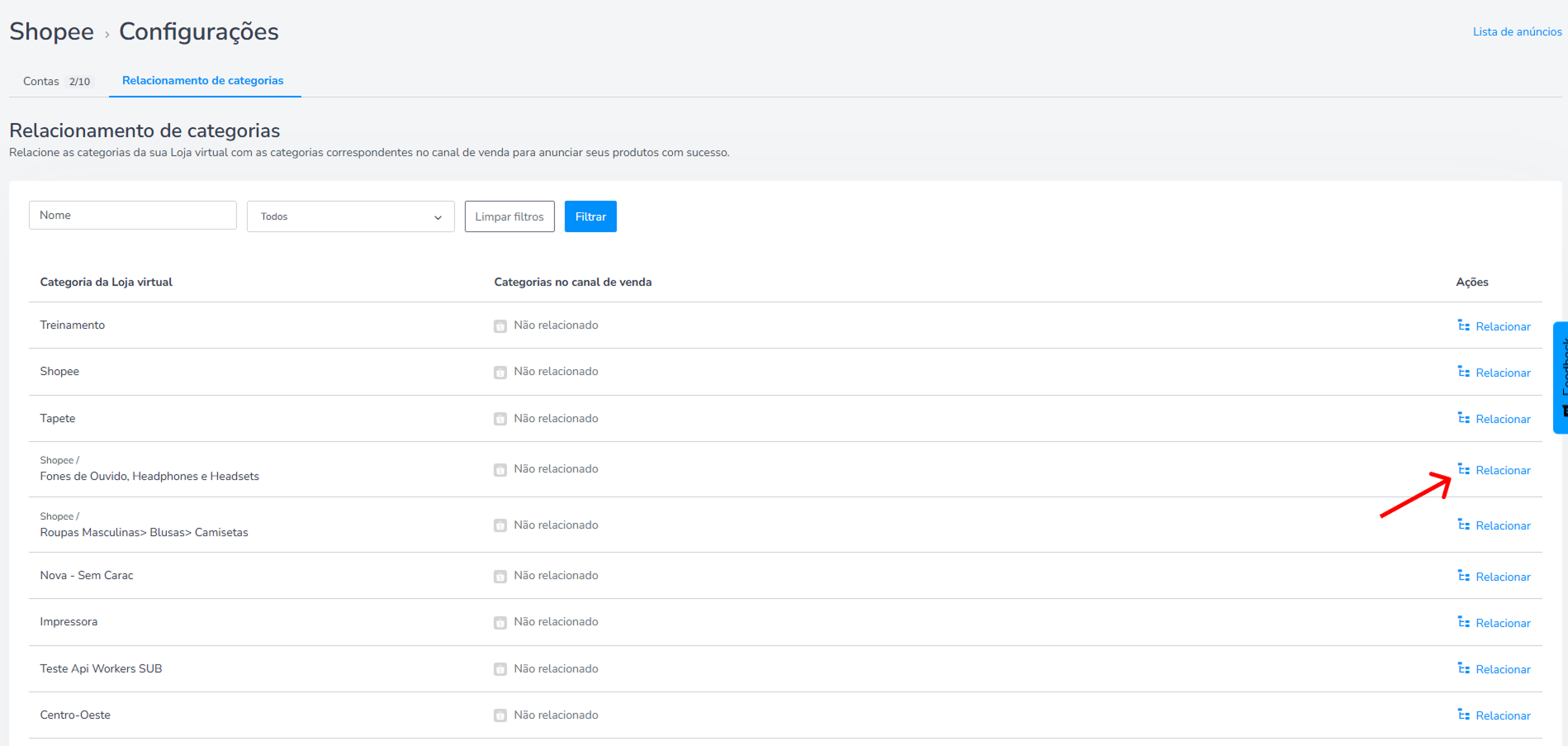Image resolution: width=1568 pixels, height=746 pixels.
Task: Click the relate icon in Roupas Masculinas row
Action: [x=1463, y=525]
